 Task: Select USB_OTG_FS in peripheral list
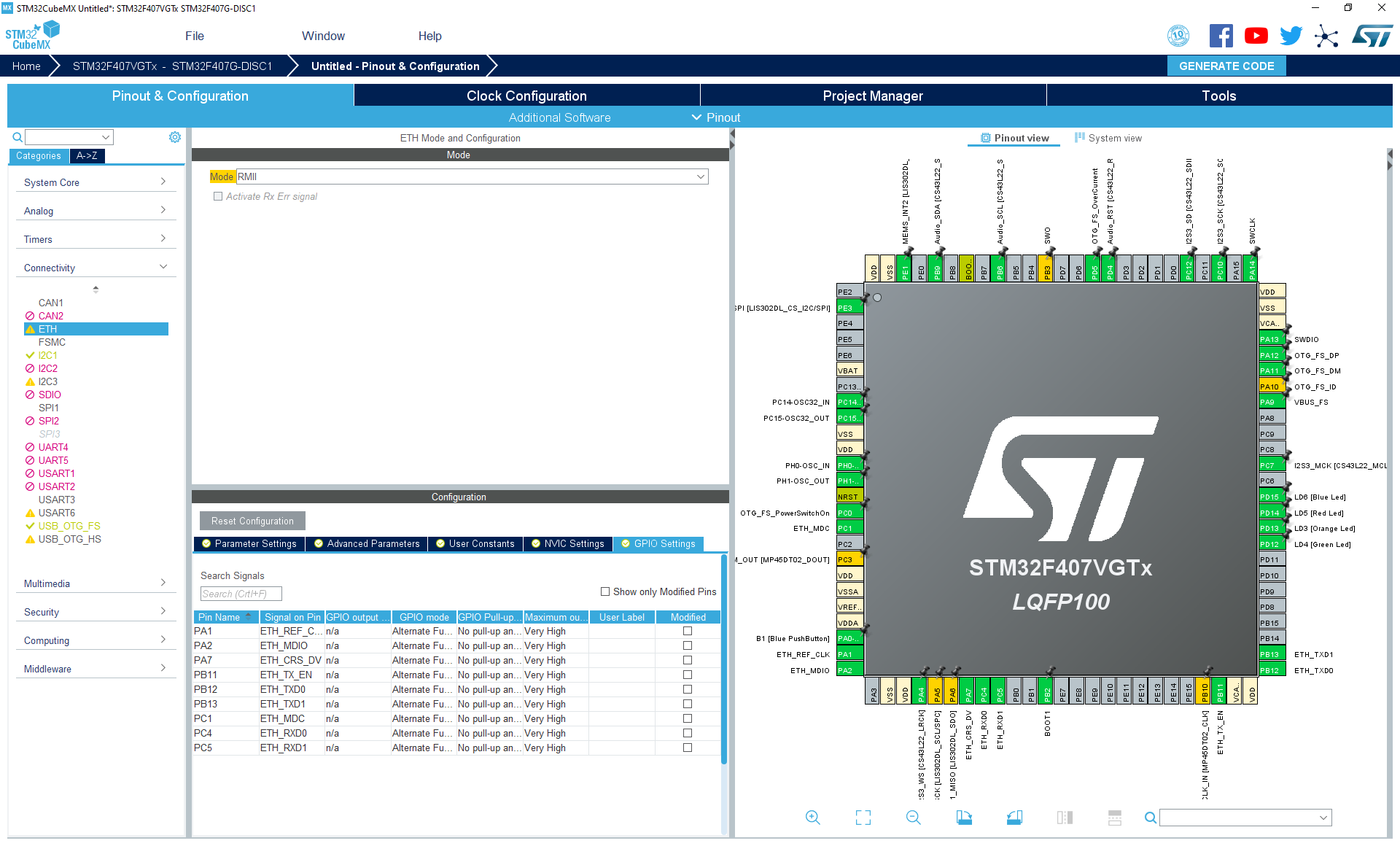pyautogui.click(x=69, y=526)
